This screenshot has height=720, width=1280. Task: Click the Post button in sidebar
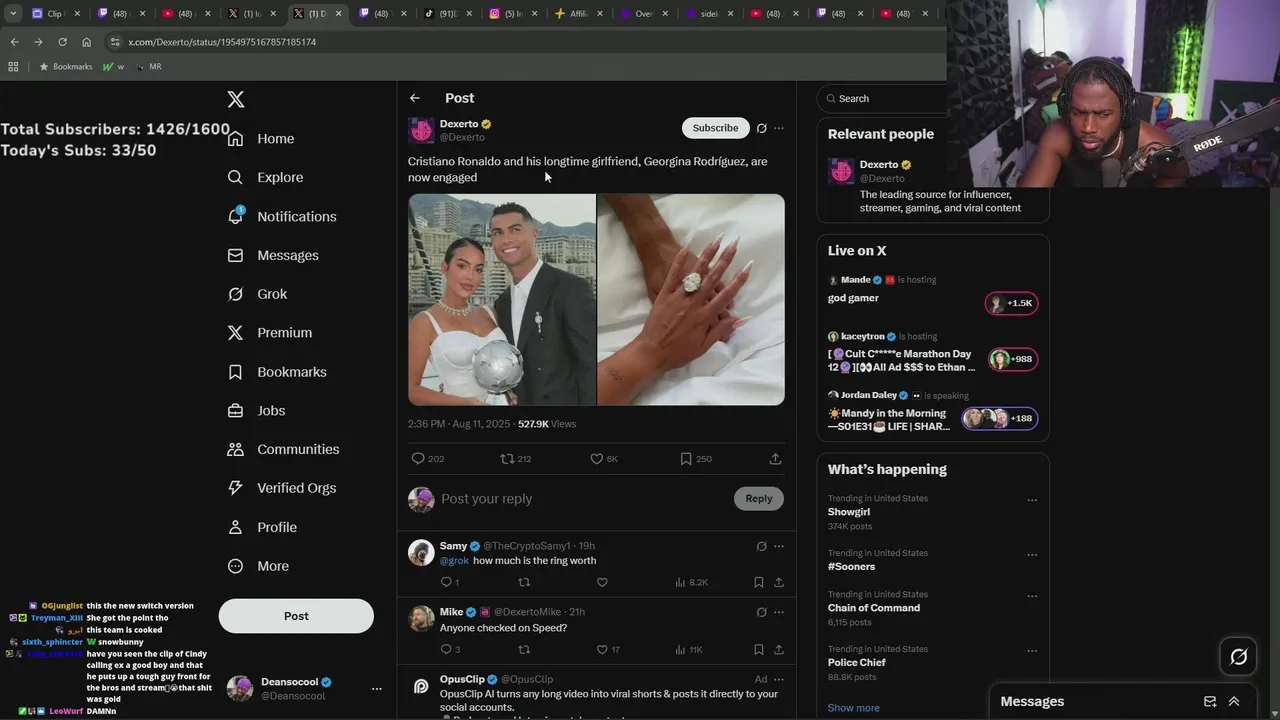pyautogui.click(x=296, y=616)
